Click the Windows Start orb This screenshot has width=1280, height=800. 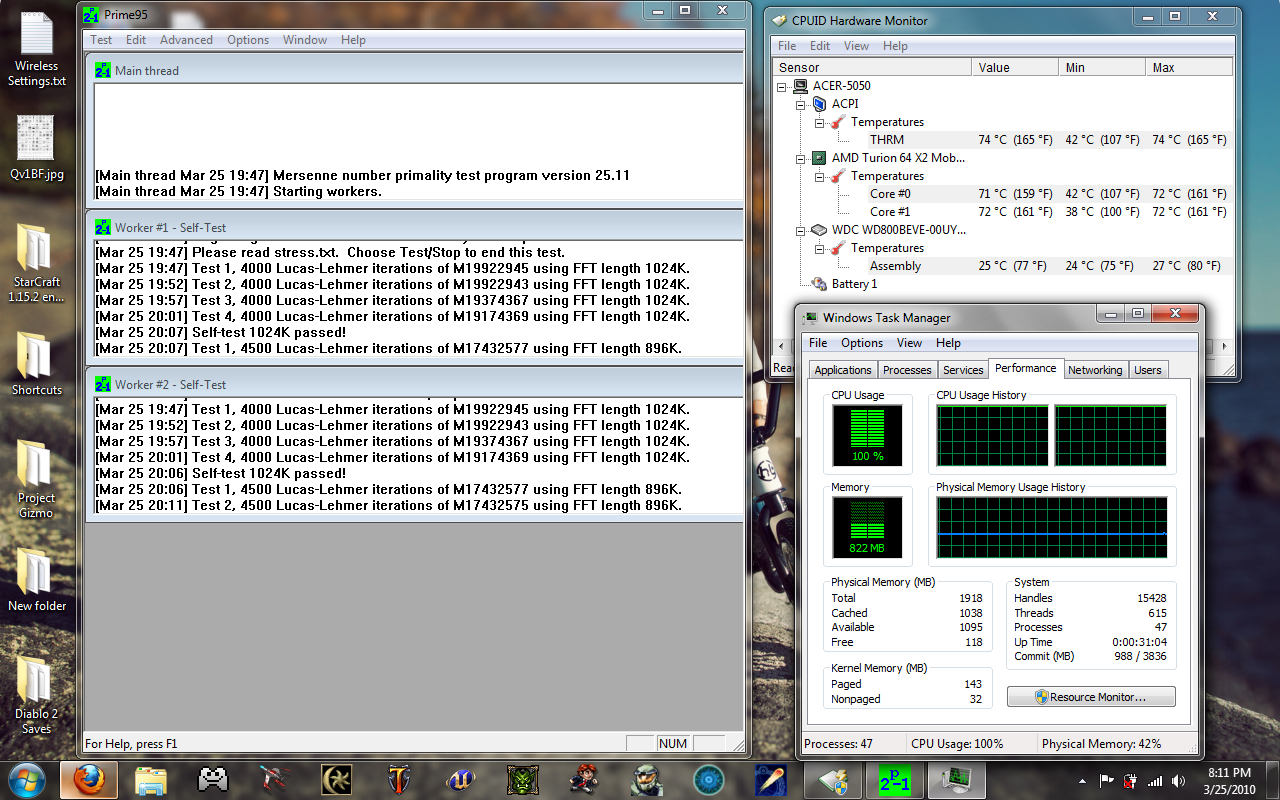[27, 779]
